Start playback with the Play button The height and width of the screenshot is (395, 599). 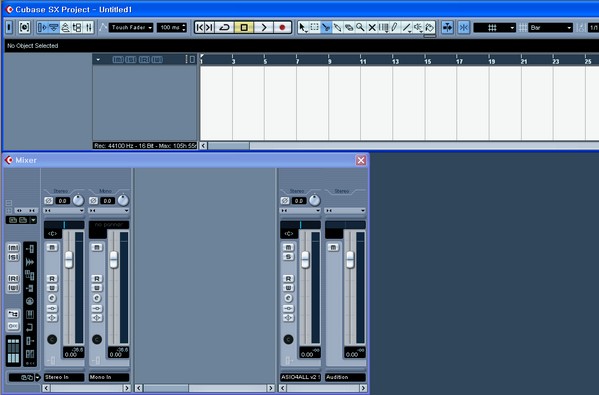tap(264, 28)
